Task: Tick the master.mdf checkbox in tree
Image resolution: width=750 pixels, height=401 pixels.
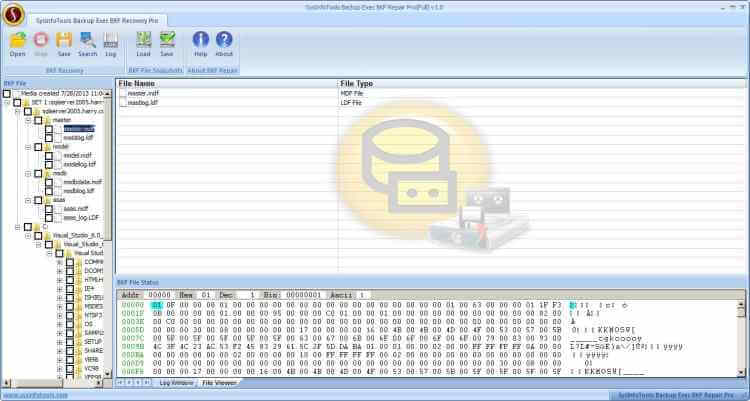Action: pyautogui.click(x=49, y=129)
